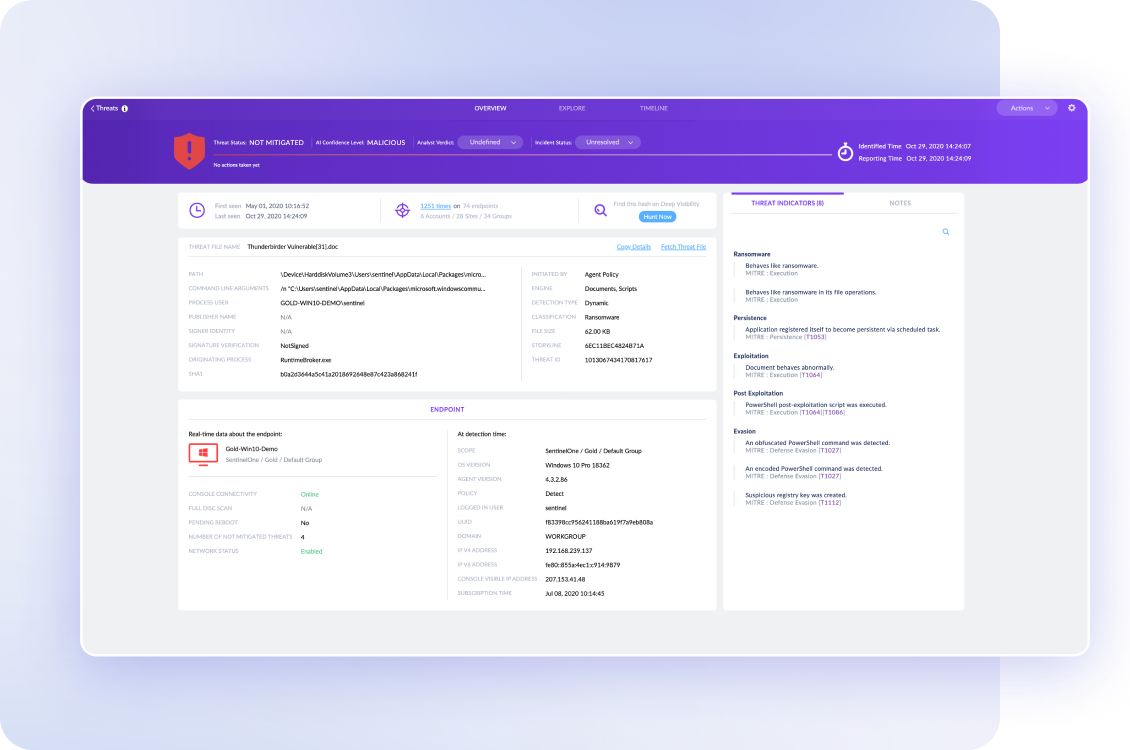Switch to the Explore tab
The image size is (1130, 750).
point(572,108)
